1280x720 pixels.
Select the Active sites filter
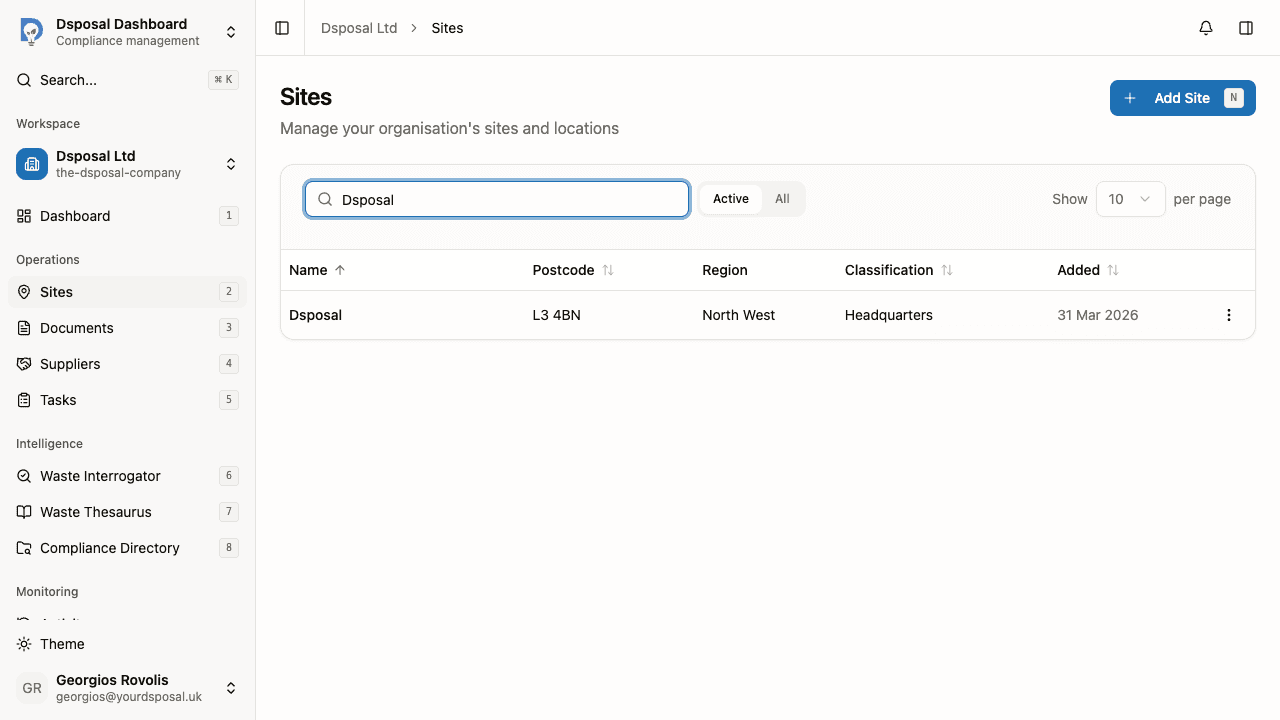coord(731,199)
